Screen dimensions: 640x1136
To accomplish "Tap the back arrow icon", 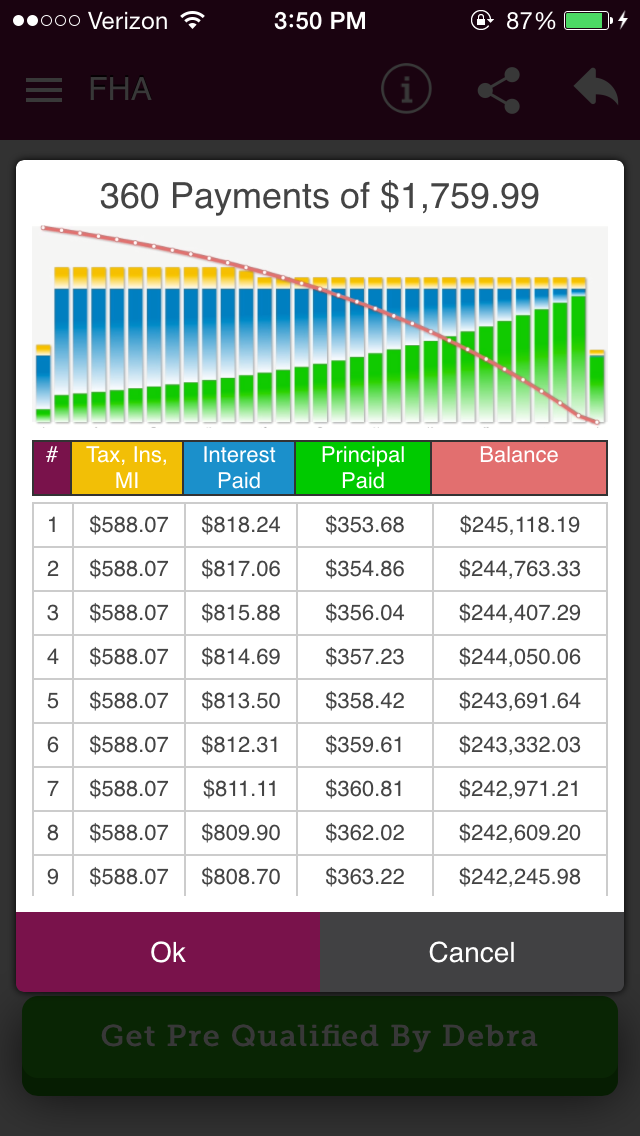I will coord(596,88).
